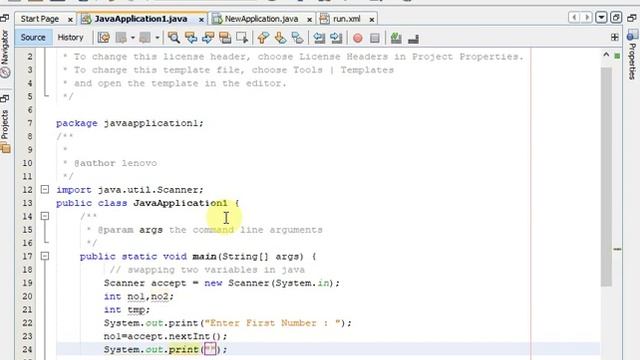Click the Last Edit toolbar icon

tap(104, 38)
